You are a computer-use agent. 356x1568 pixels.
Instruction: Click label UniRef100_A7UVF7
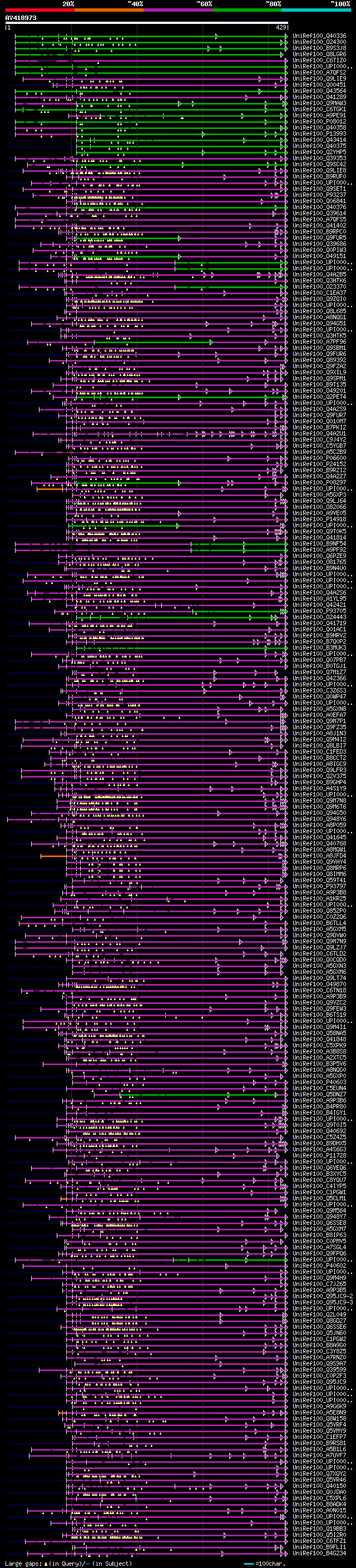[x=319, y=1455]
